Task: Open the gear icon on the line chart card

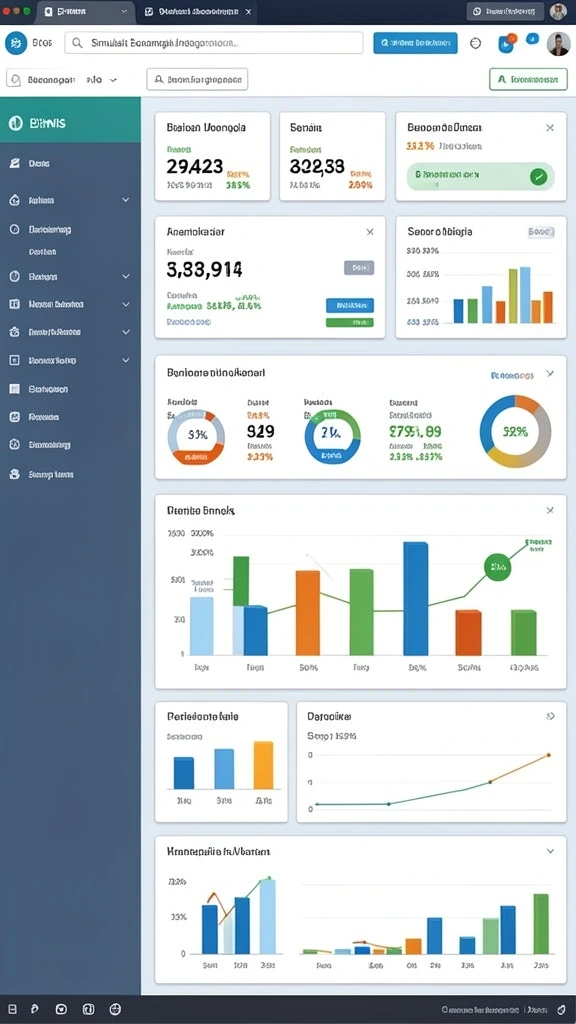Action: 551,716
